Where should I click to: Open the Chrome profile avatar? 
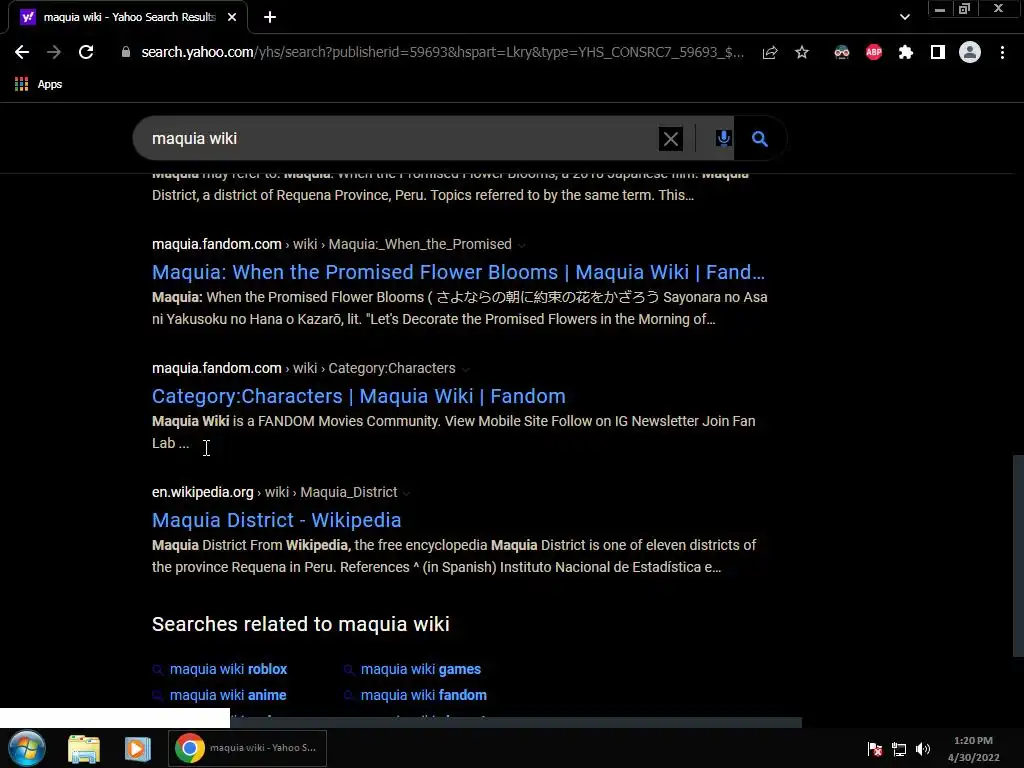point(970,52)
